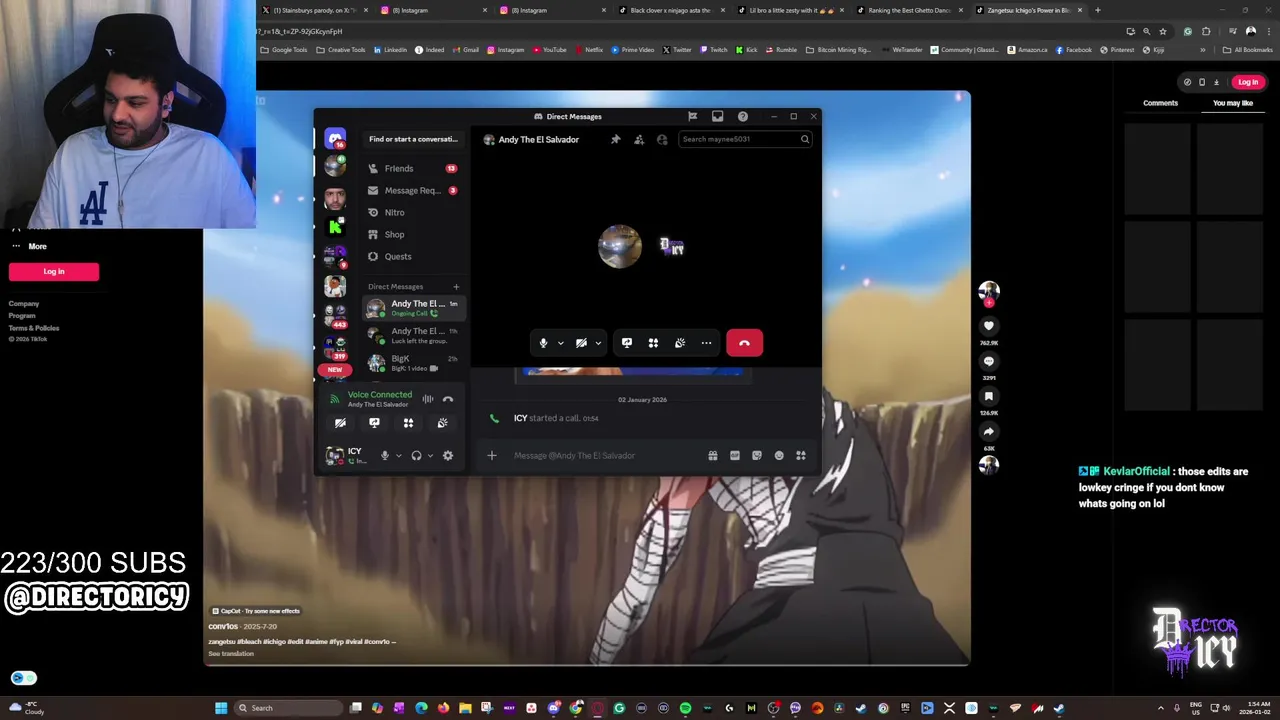Image resolution: width=1280 pixels, height=720 pixels.
Task: Switch to TikTok You may like tab
Action: [x=1233, y=103]
